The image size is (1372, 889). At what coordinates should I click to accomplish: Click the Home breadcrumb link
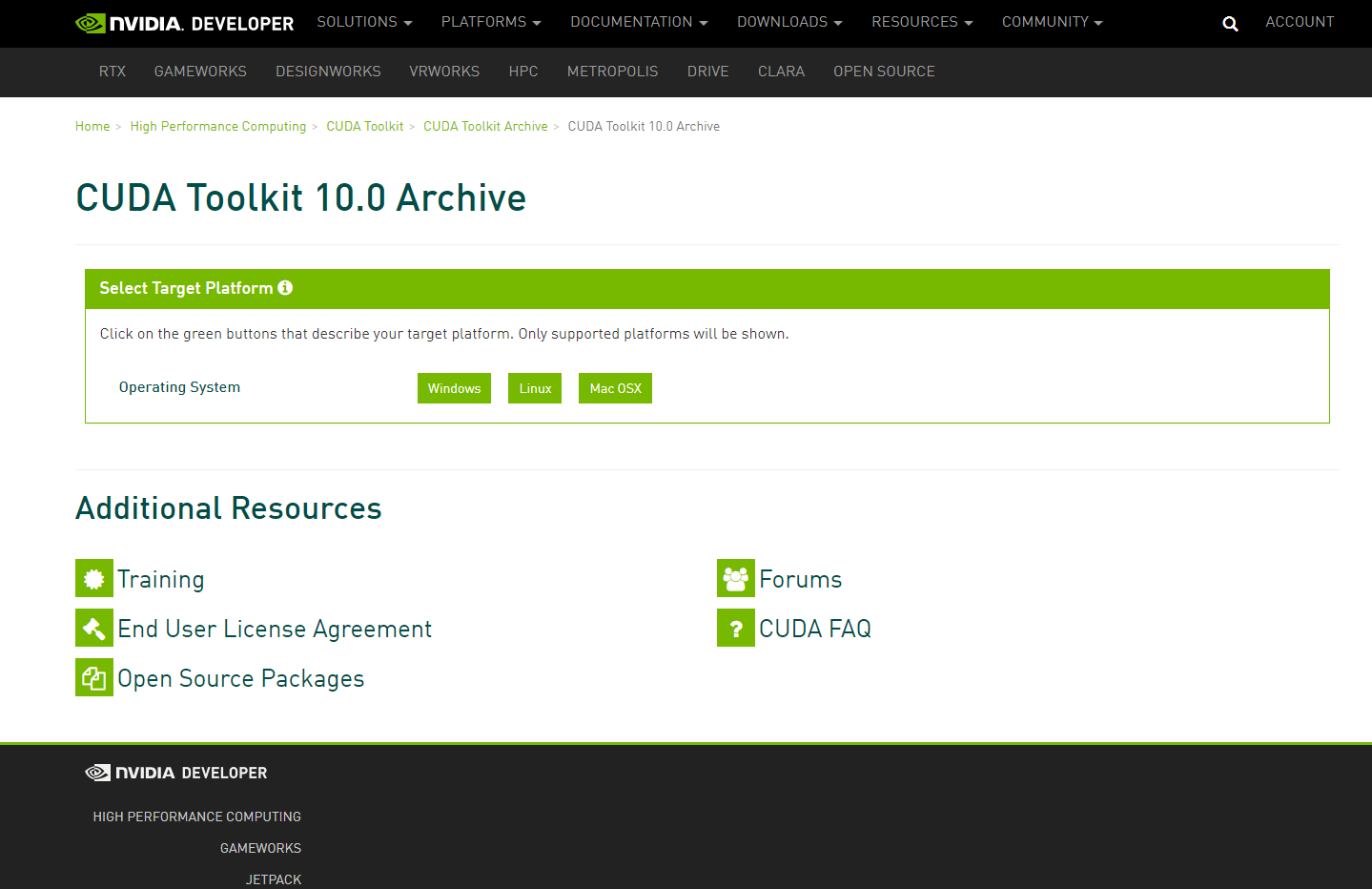click(x=92, y=126)
